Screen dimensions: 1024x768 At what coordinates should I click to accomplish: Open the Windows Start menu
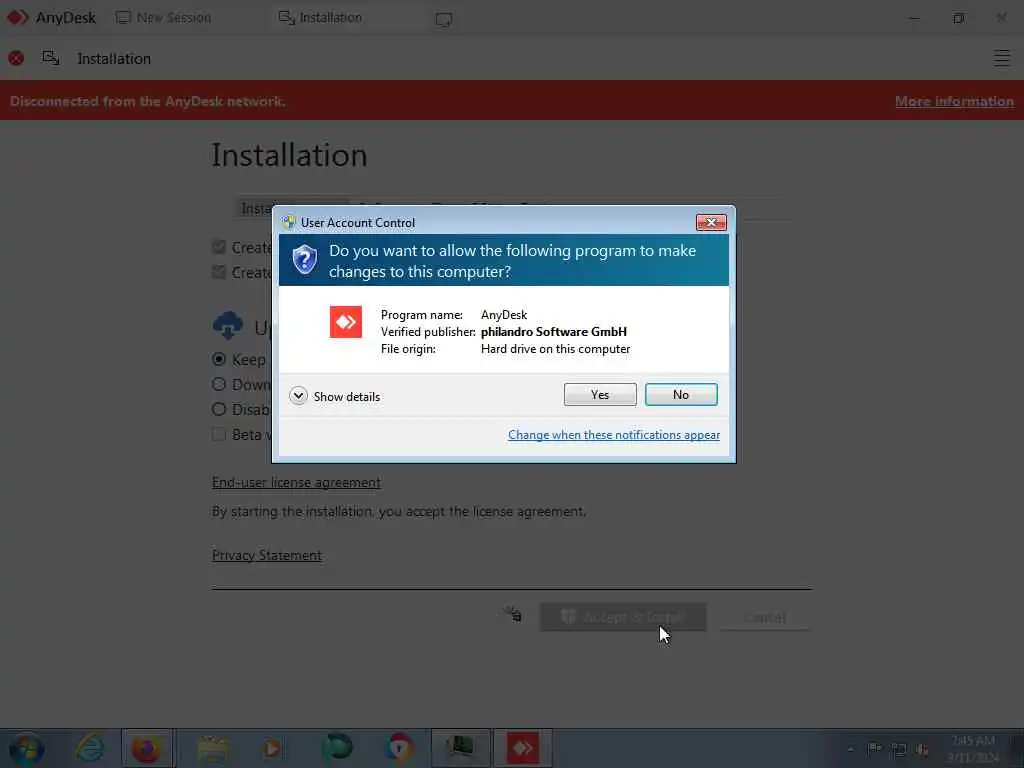point(27,749)
